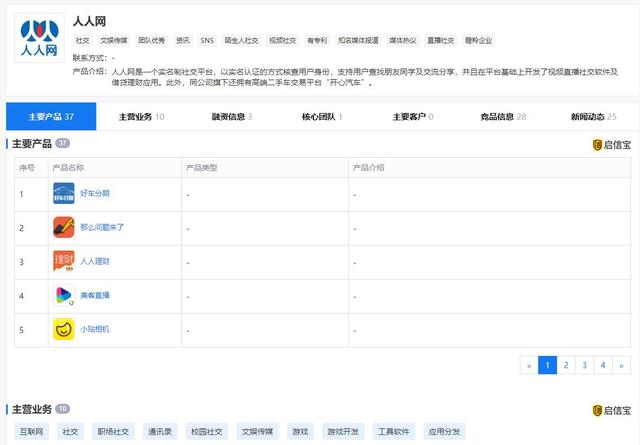
Task: Open the 新闻动态 25 tab
Action: 593,117
